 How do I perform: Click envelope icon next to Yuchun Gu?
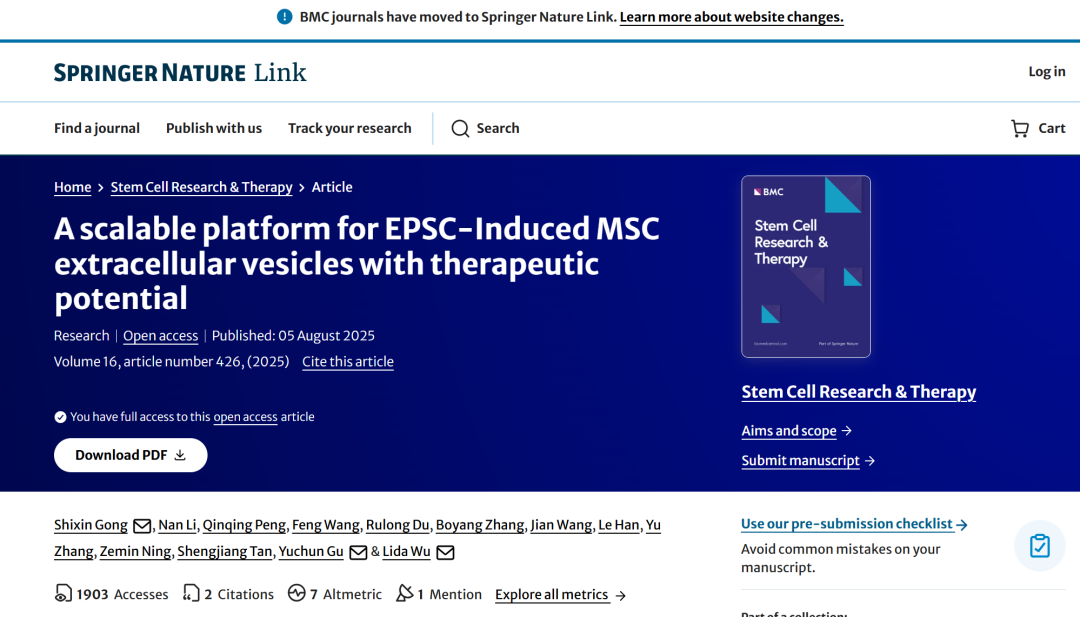coord(358,552)
